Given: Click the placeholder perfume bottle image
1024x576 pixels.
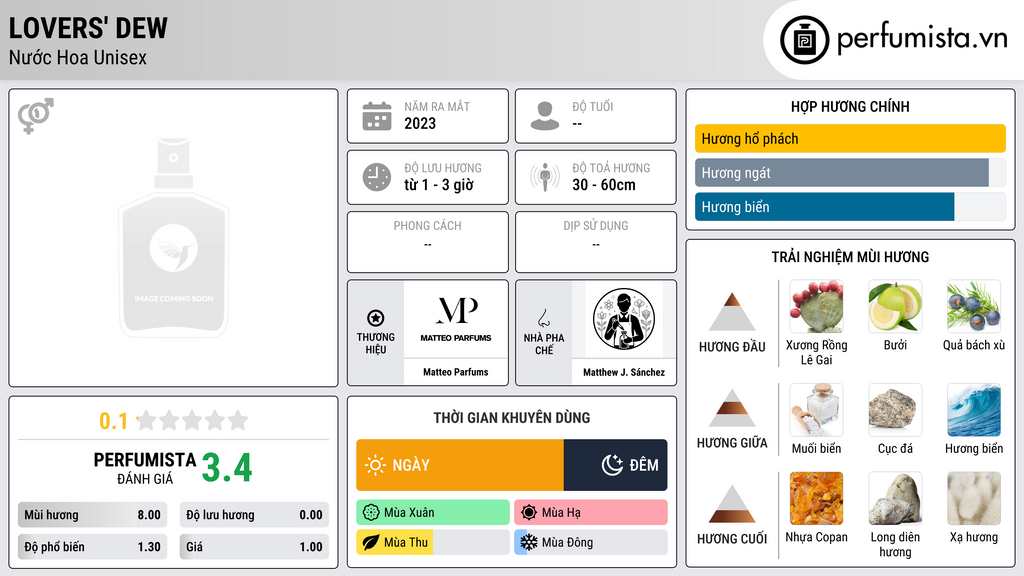Looking at the screenshot, I should tap(174, 238).
